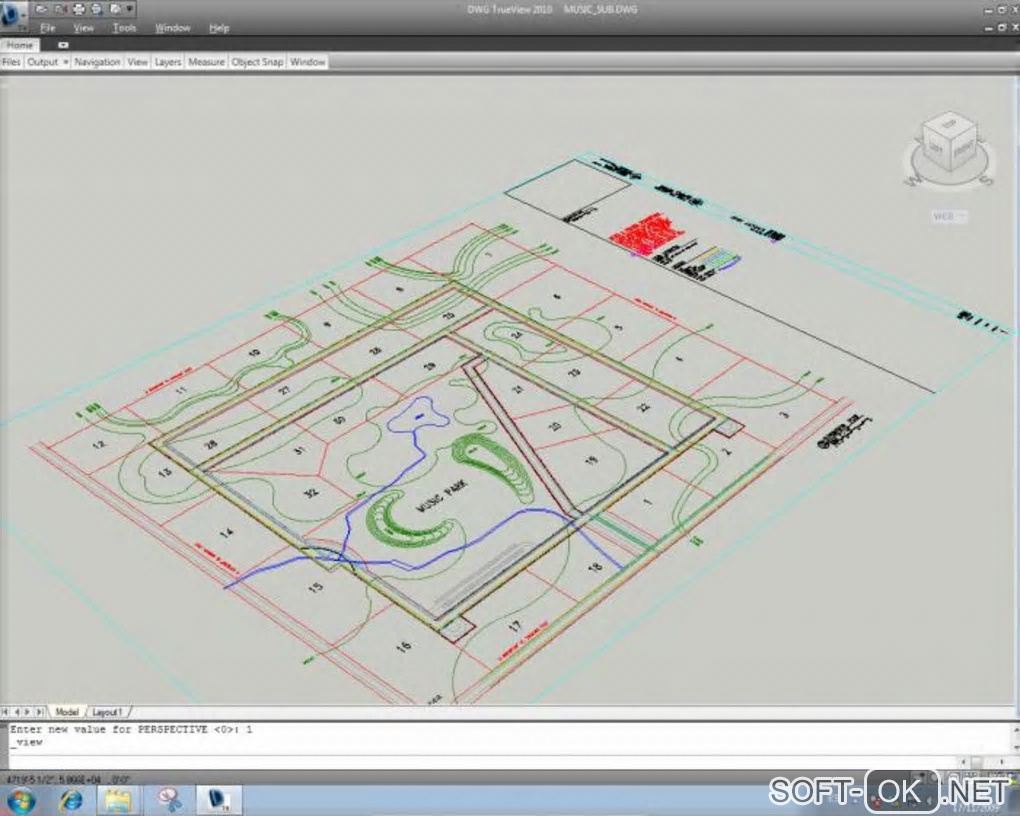The width and height of the screenshot is (1020, 816).
Task: Switch to the Layout1 tab
Action: [x=107, y=712]
